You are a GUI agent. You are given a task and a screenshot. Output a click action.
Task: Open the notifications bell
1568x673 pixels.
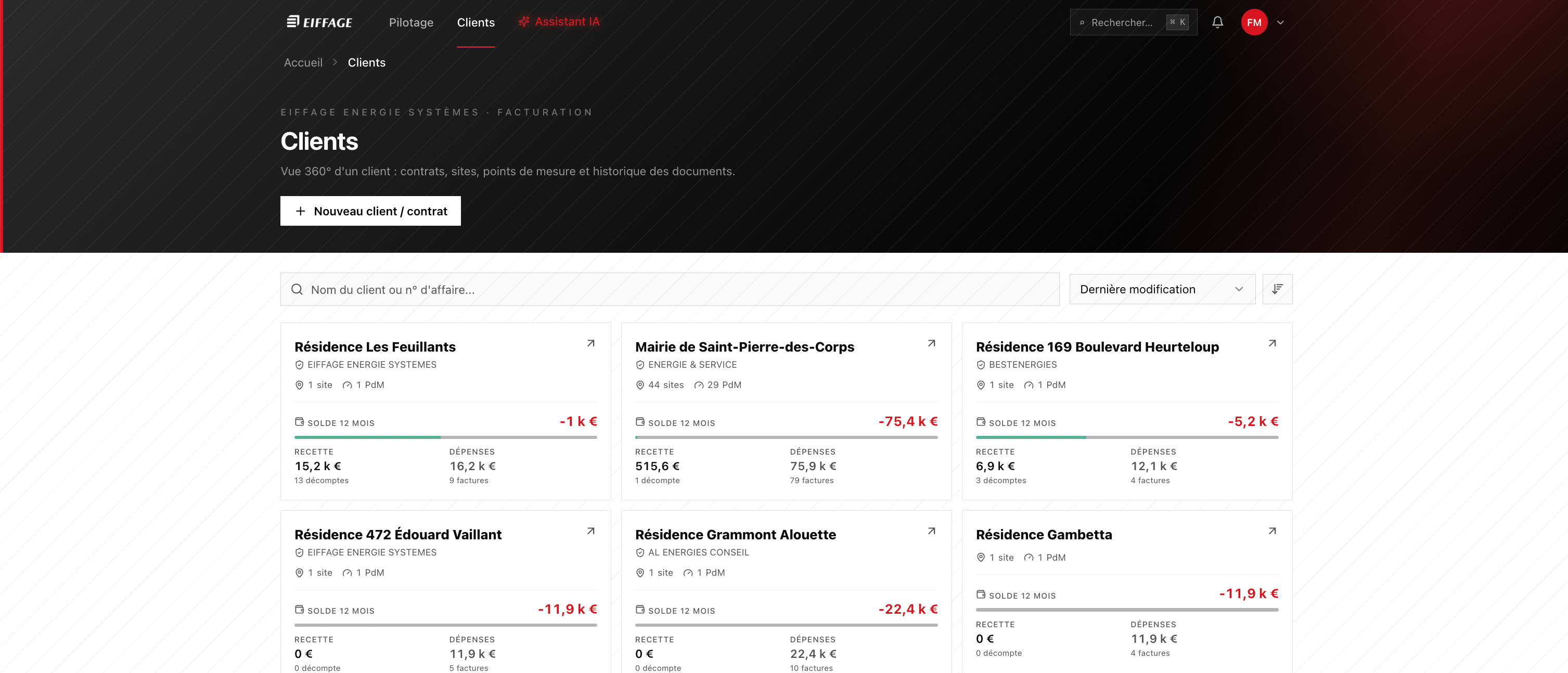[1217, 22]
